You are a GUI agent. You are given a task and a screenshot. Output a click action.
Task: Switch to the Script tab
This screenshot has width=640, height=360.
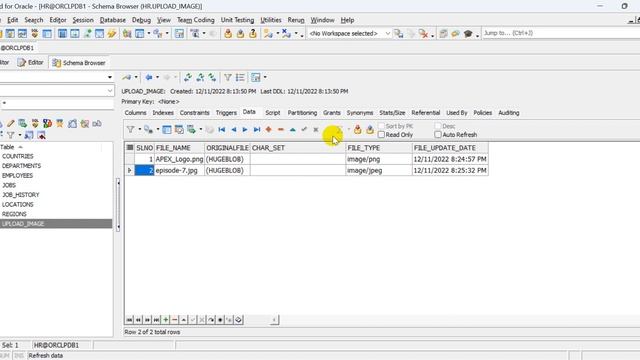(x=273, y=113)
